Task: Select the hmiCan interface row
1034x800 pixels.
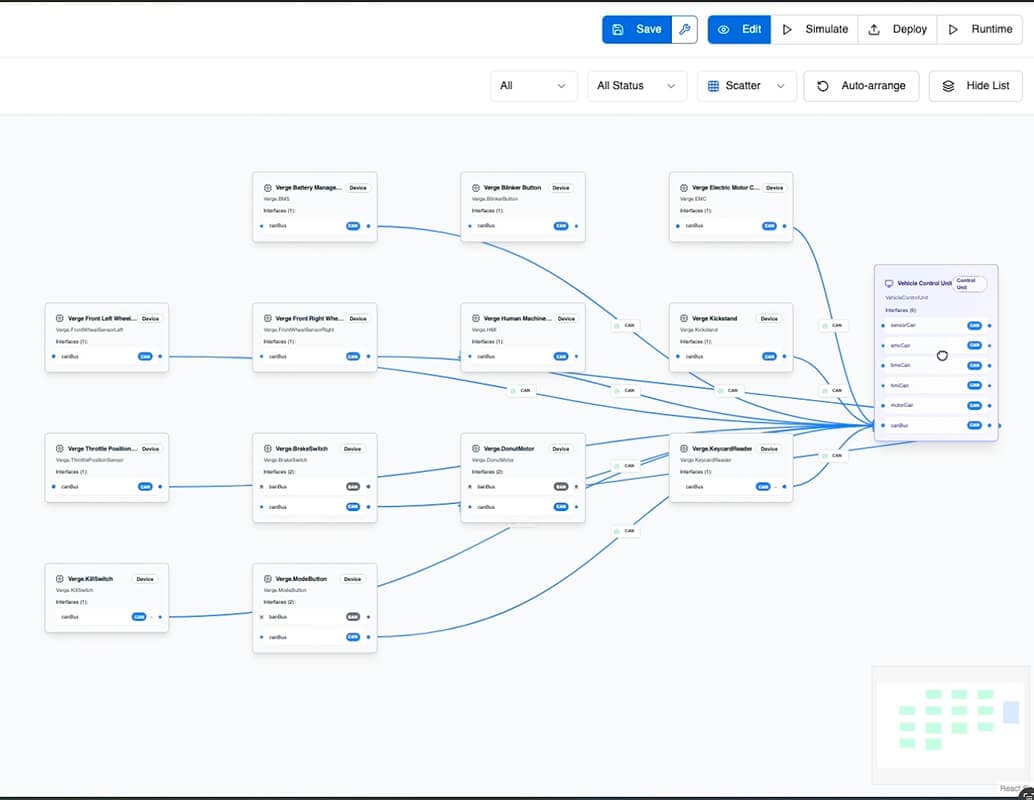Action: pos(936,386)
